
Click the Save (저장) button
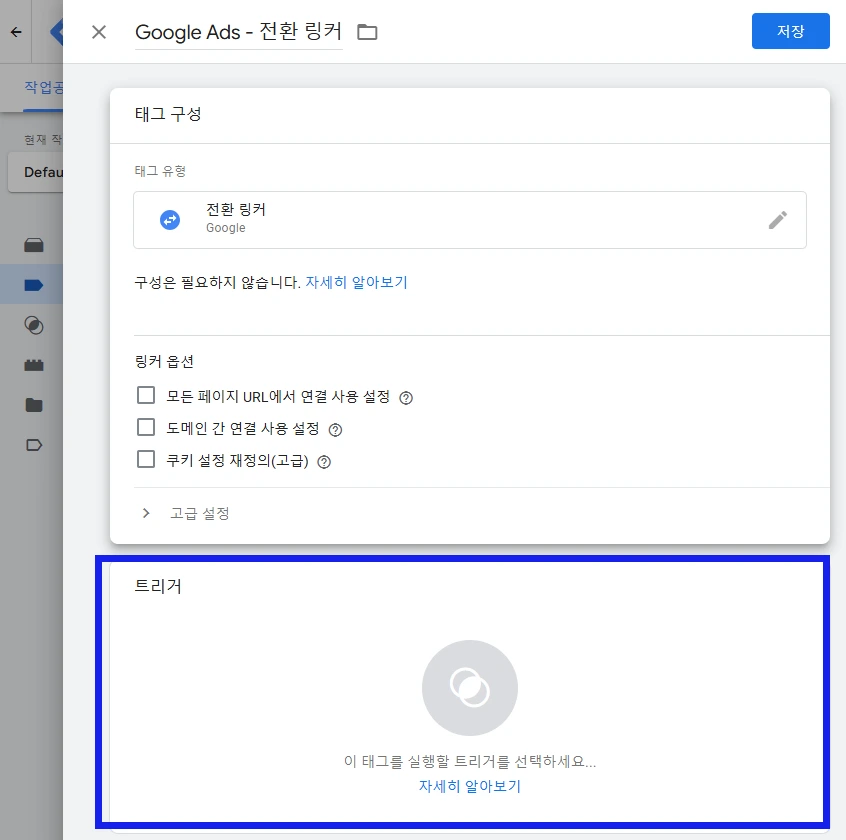(x=790, y=31)
